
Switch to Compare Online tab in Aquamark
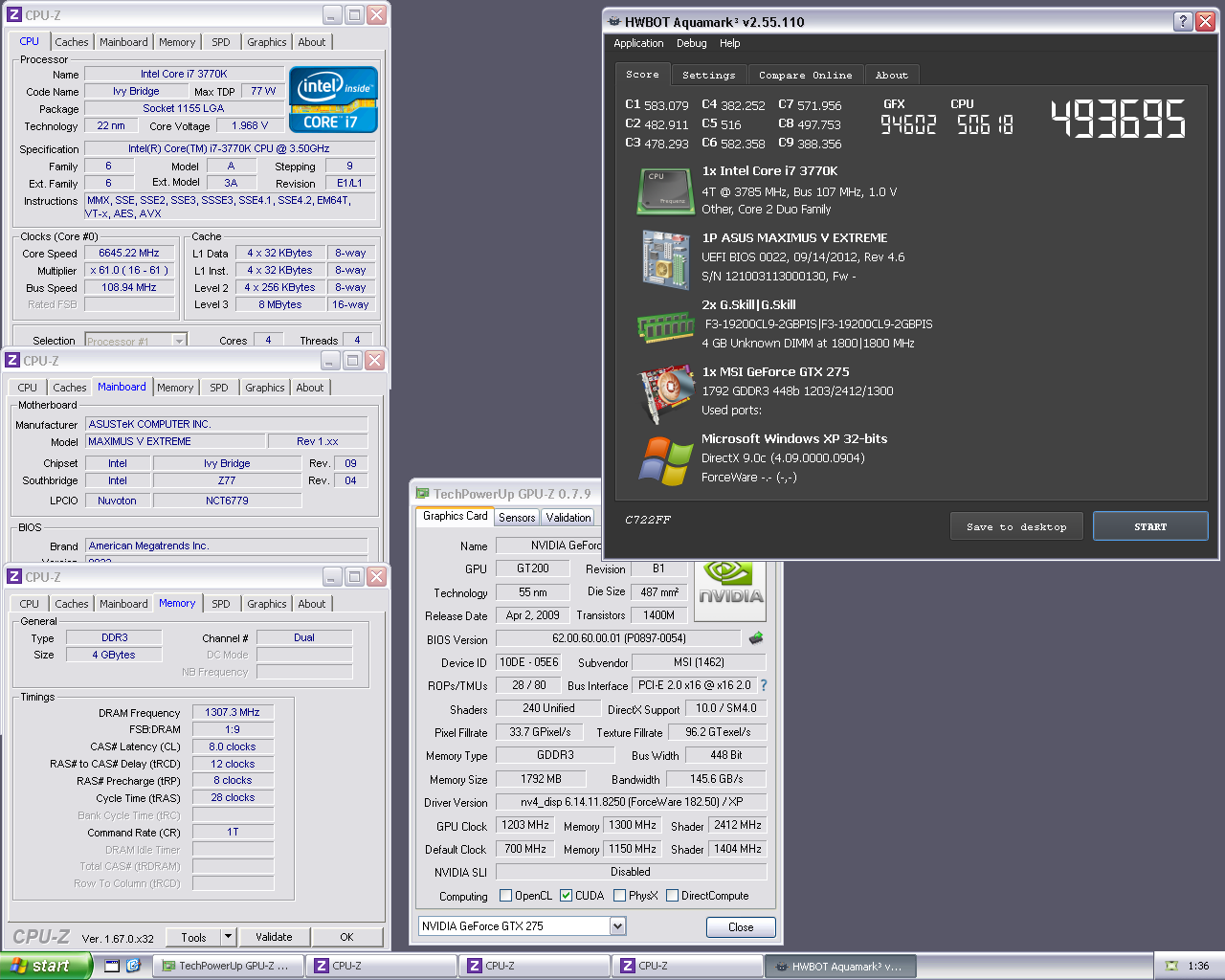coord(805,75)
